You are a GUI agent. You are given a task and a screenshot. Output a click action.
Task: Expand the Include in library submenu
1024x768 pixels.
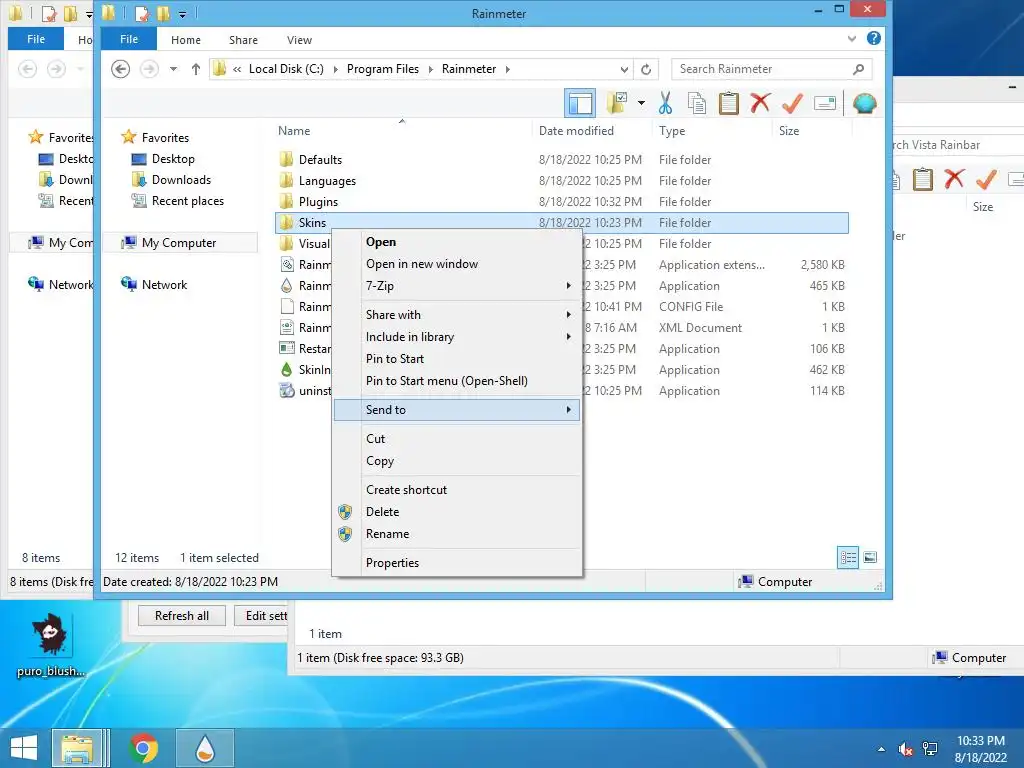(x=456, y=337)
